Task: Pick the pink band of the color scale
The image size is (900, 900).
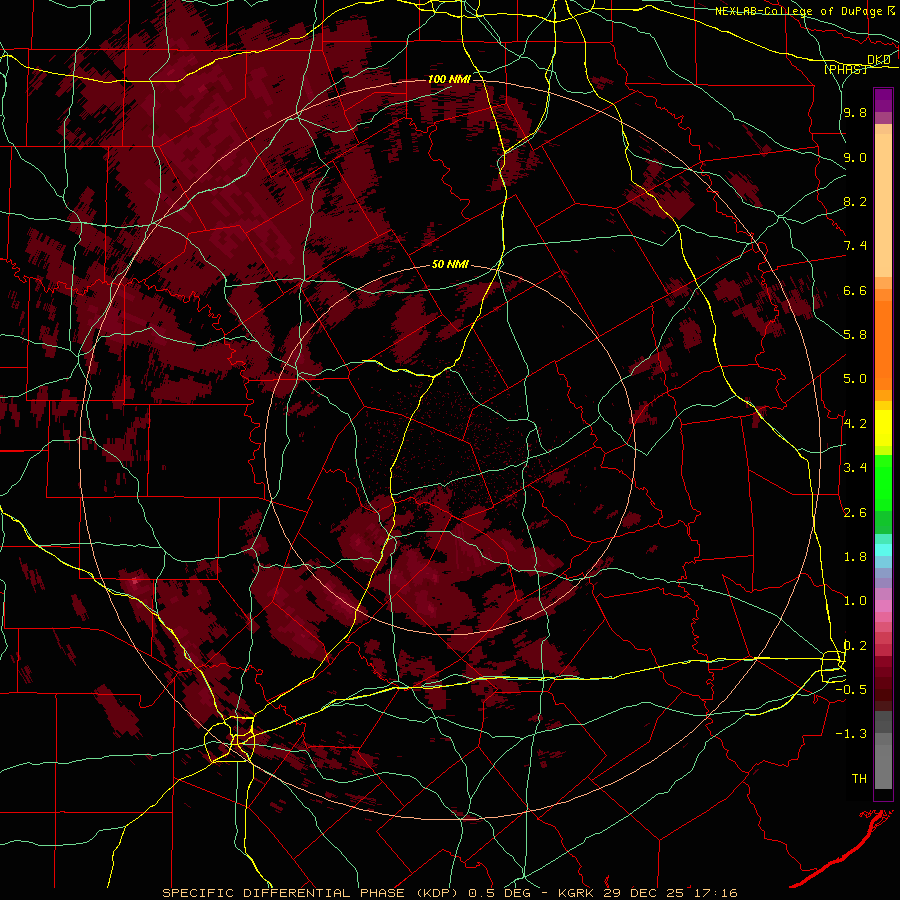Action: pos(883,606)
